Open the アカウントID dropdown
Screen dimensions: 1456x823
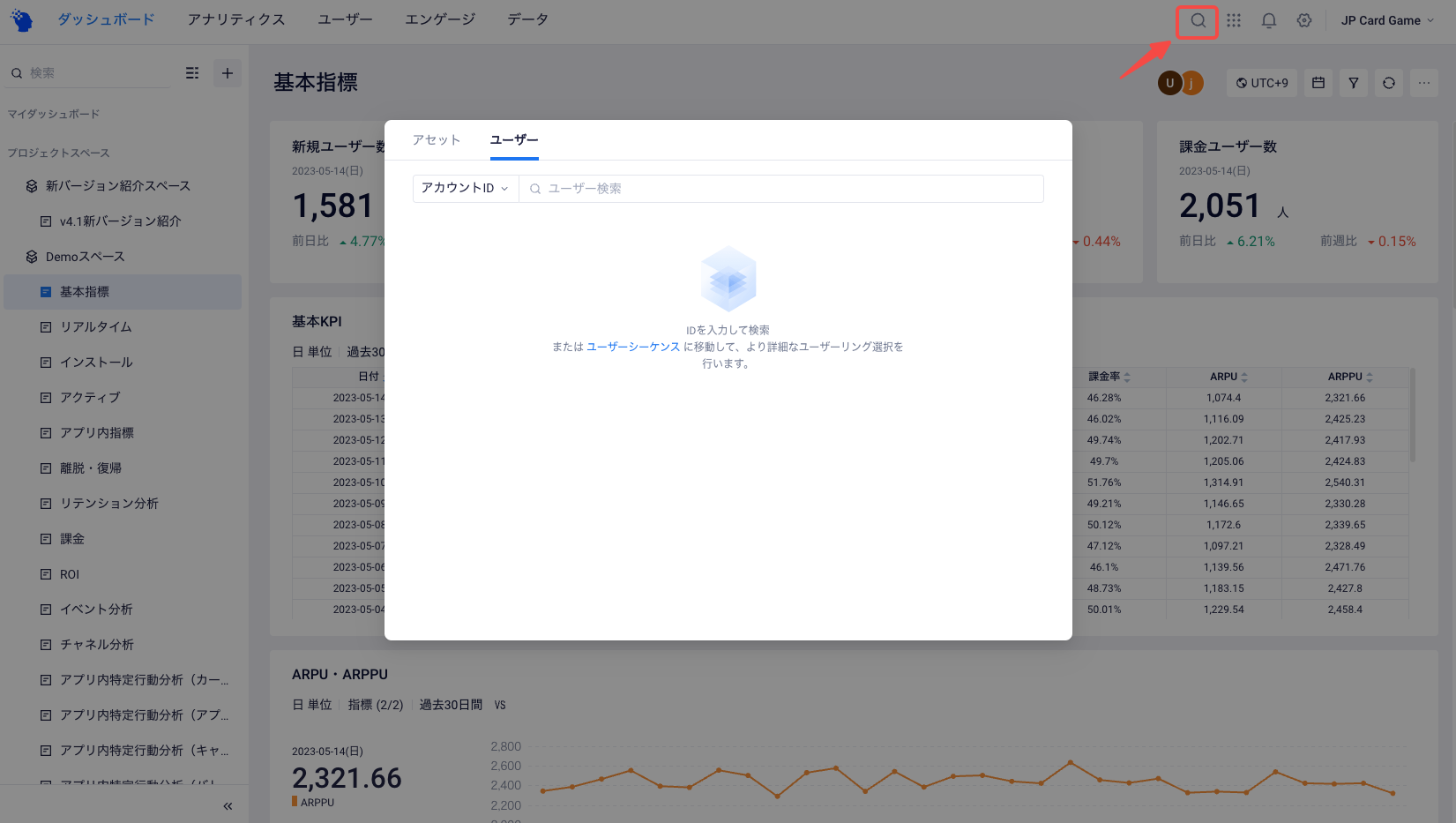click(x=466, y=189)
